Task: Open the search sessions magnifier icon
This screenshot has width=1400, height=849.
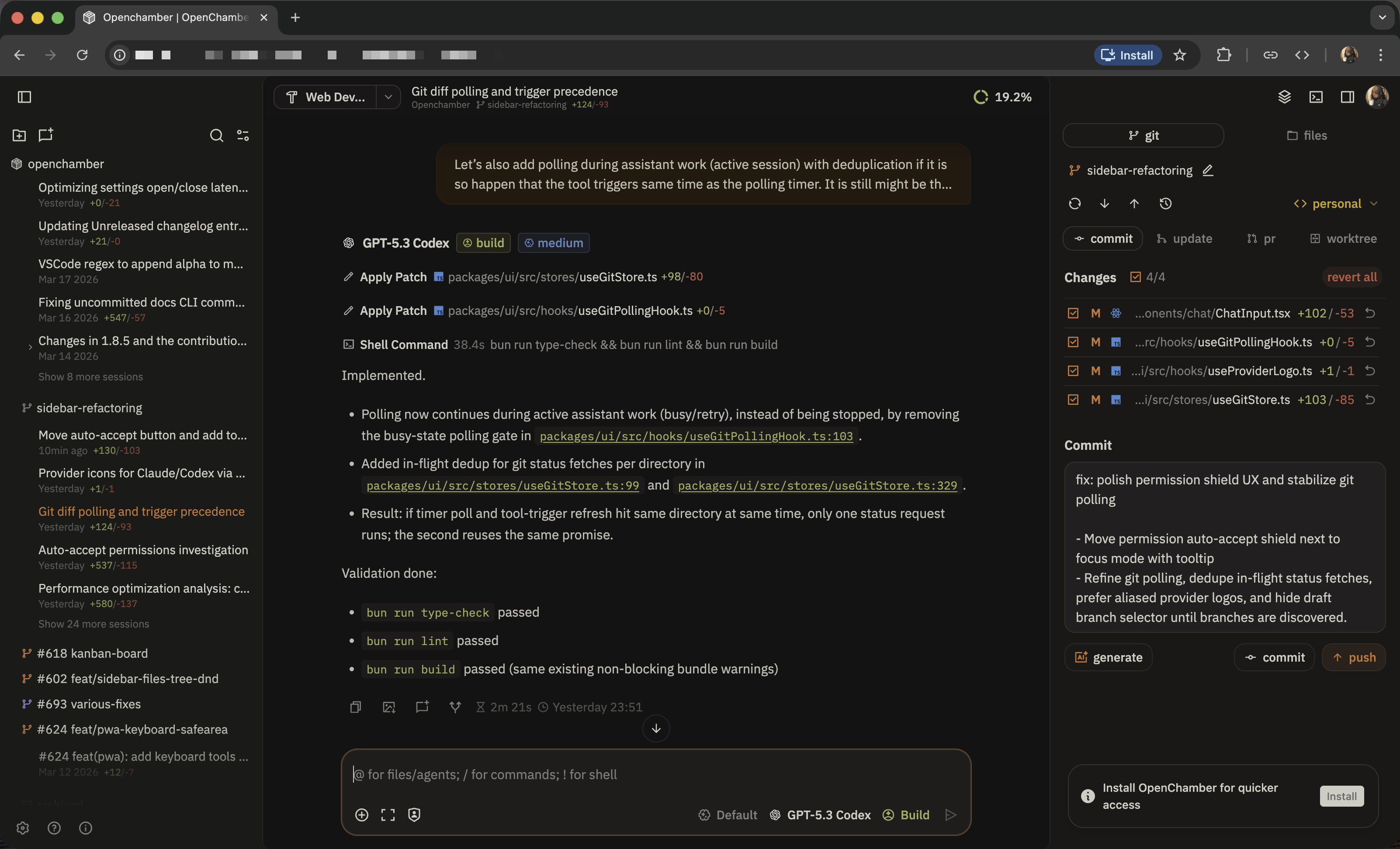Action: 216,135
